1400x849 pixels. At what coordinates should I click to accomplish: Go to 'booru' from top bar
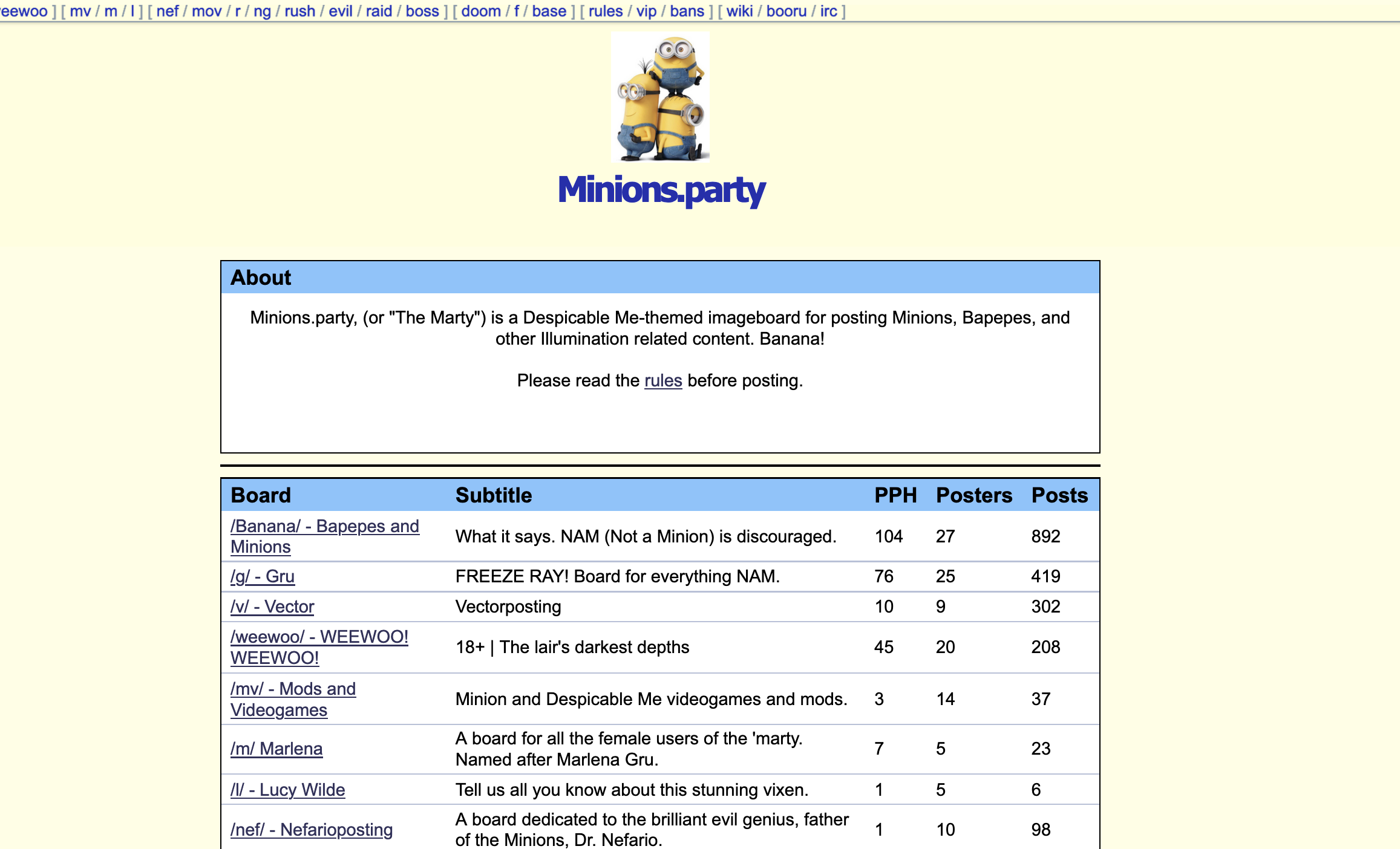click(x=786, y=11)
